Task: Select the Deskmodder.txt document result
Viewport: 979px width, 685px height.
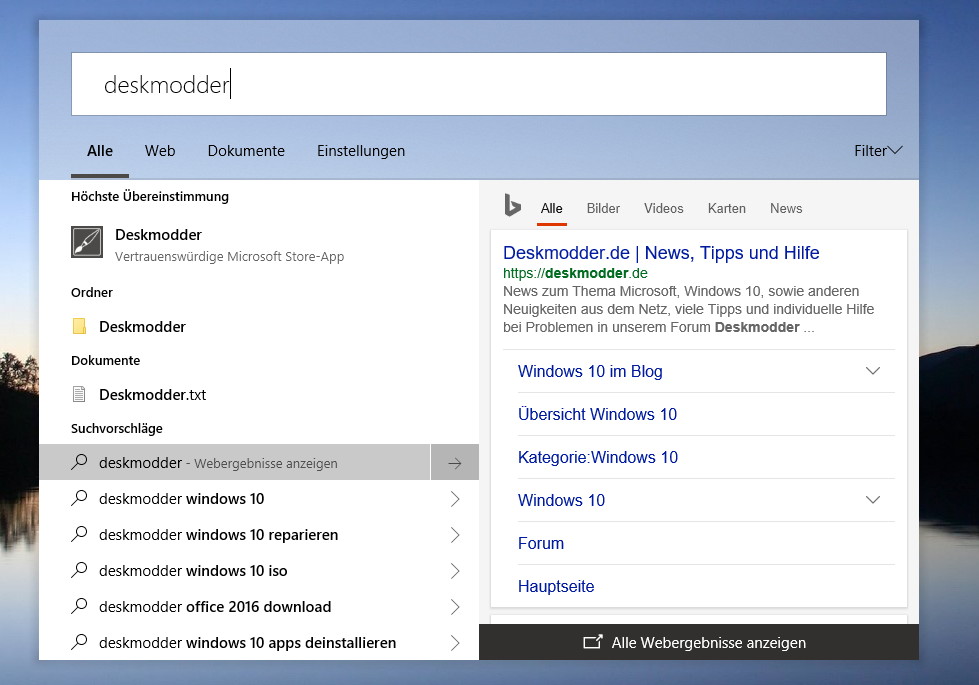Action: point(258,395)
